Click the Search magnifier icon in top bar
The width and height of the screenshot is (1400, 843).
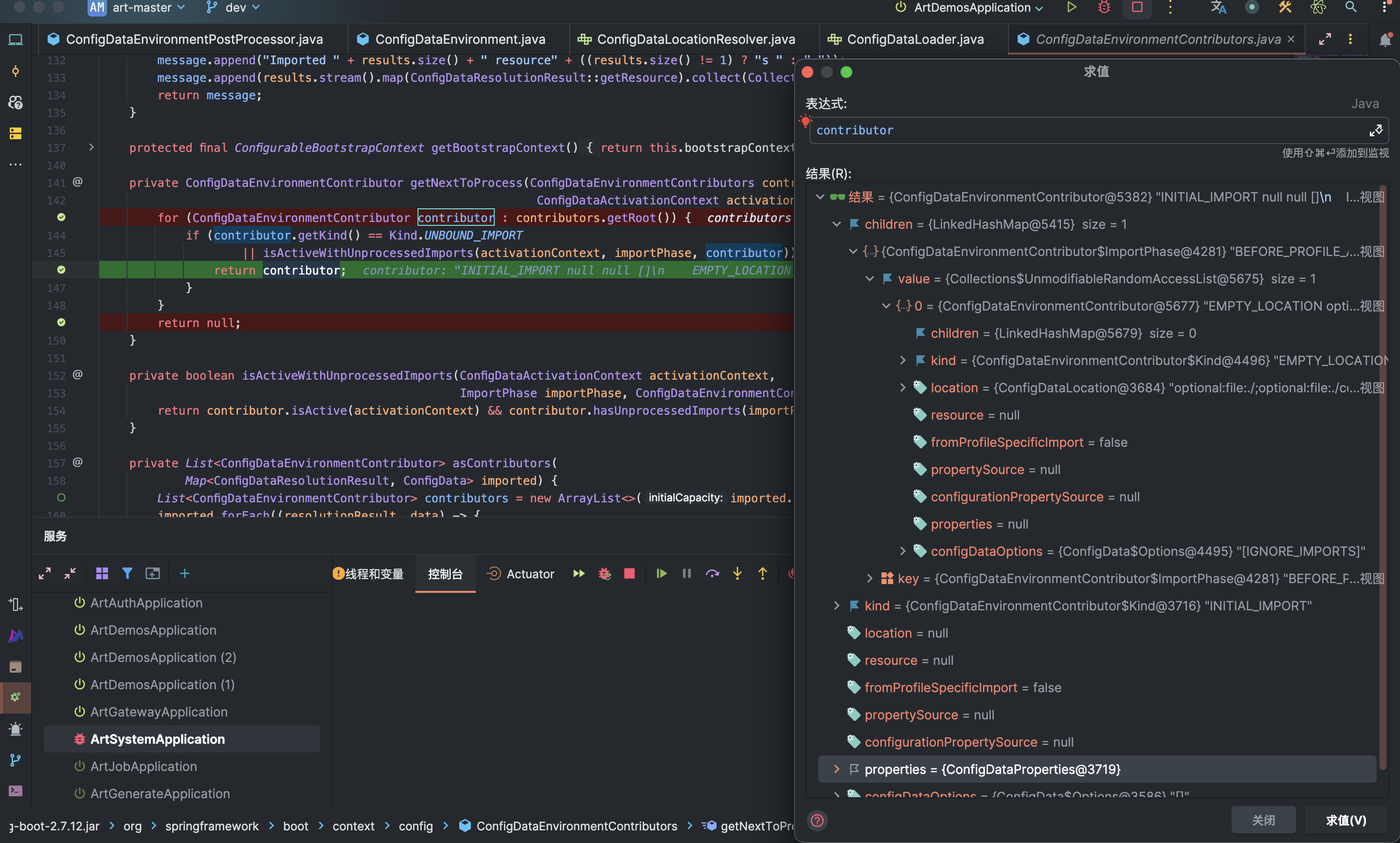[1350, 7]
